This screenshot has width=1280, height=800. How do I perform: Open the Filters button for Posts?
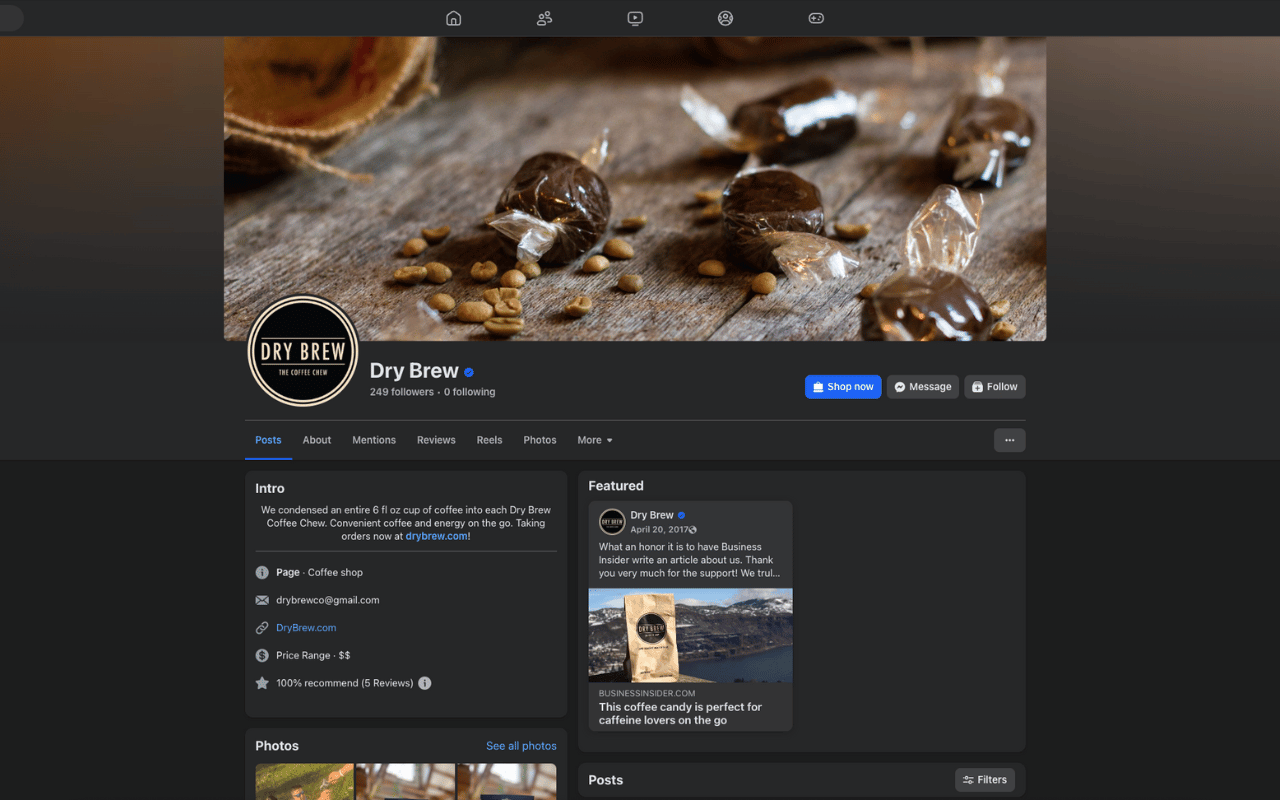click(985, 780)
